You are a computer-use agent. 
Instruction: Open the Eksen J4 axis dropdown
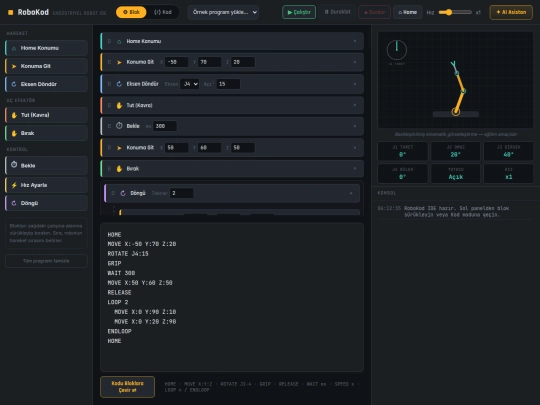pyautogui.click(x=189, y=84)
